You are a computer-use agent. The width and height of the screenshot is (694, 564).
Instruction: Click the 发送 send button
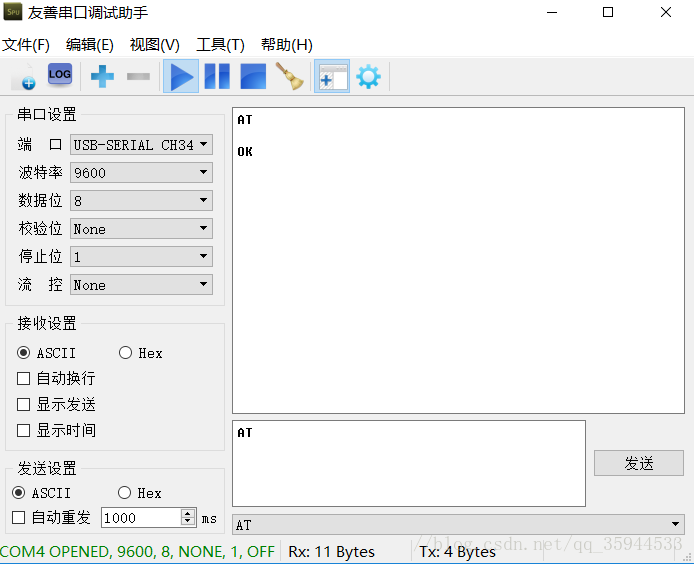639,463
